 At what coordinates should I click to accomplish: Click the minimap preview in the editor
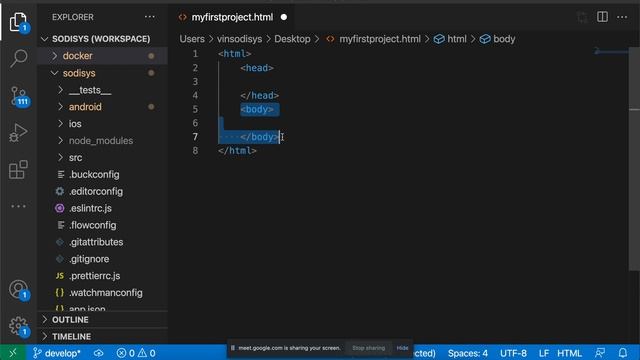click(x=611, y=51)
